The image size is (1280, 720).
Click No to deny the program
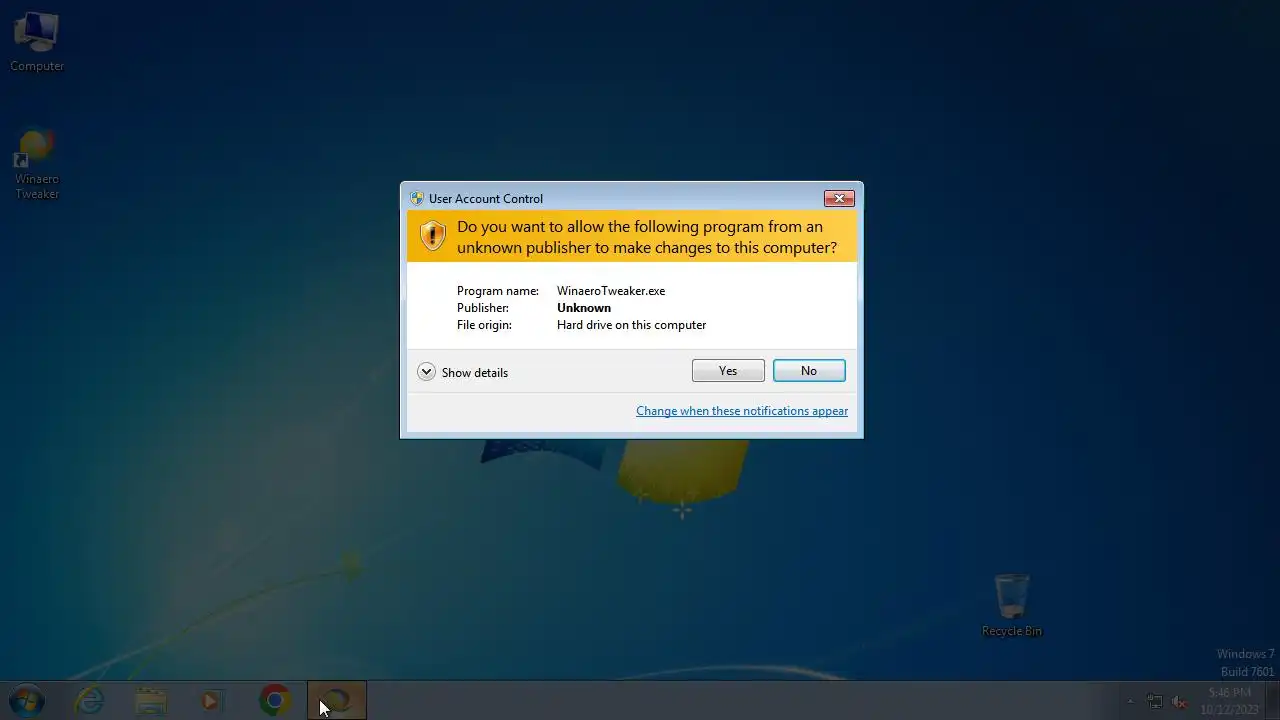click(x=809, y=371)
